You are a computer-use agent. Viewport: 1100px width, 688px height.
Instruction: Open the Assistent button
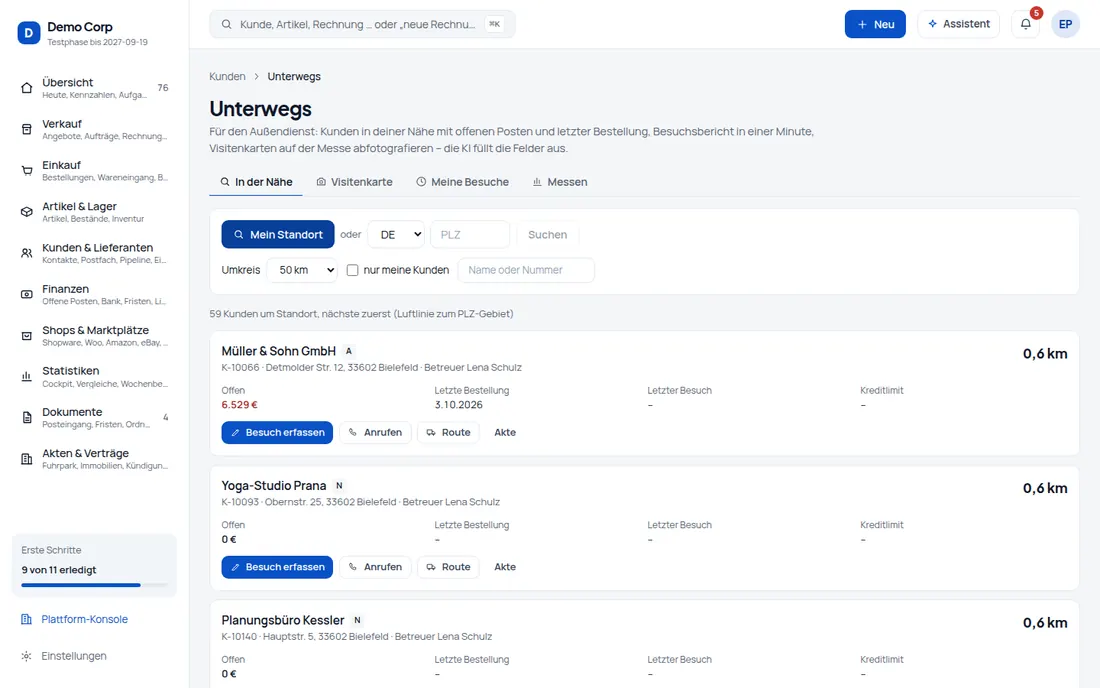(958, 24)
